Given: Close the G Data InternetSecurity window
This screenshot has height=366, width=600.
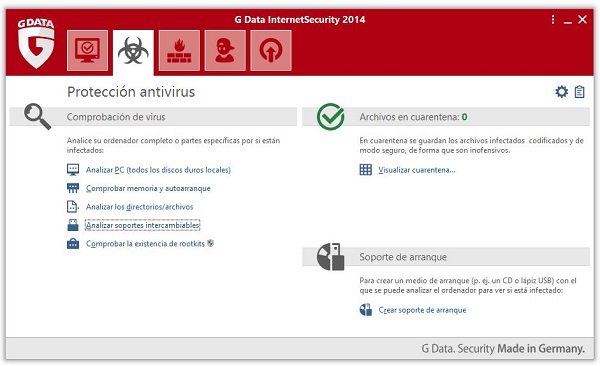Looking at the screenshot, I should (582, 20).
